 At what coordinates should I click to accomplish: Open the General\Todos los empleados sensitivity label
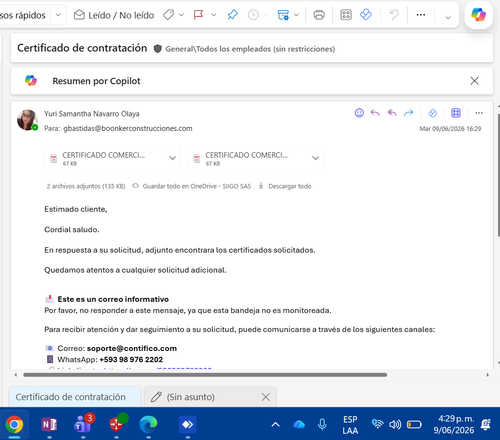(250, 49)
